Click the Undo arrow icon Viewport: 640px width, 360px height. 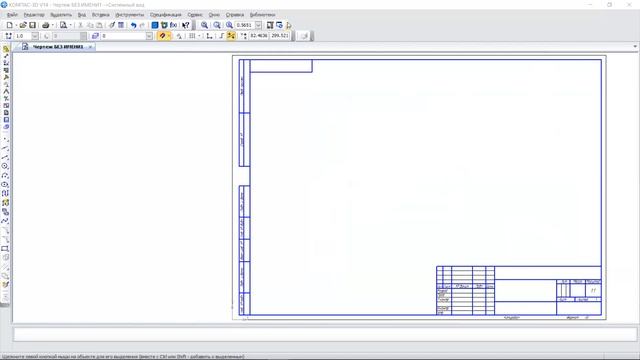coord(133,25)
